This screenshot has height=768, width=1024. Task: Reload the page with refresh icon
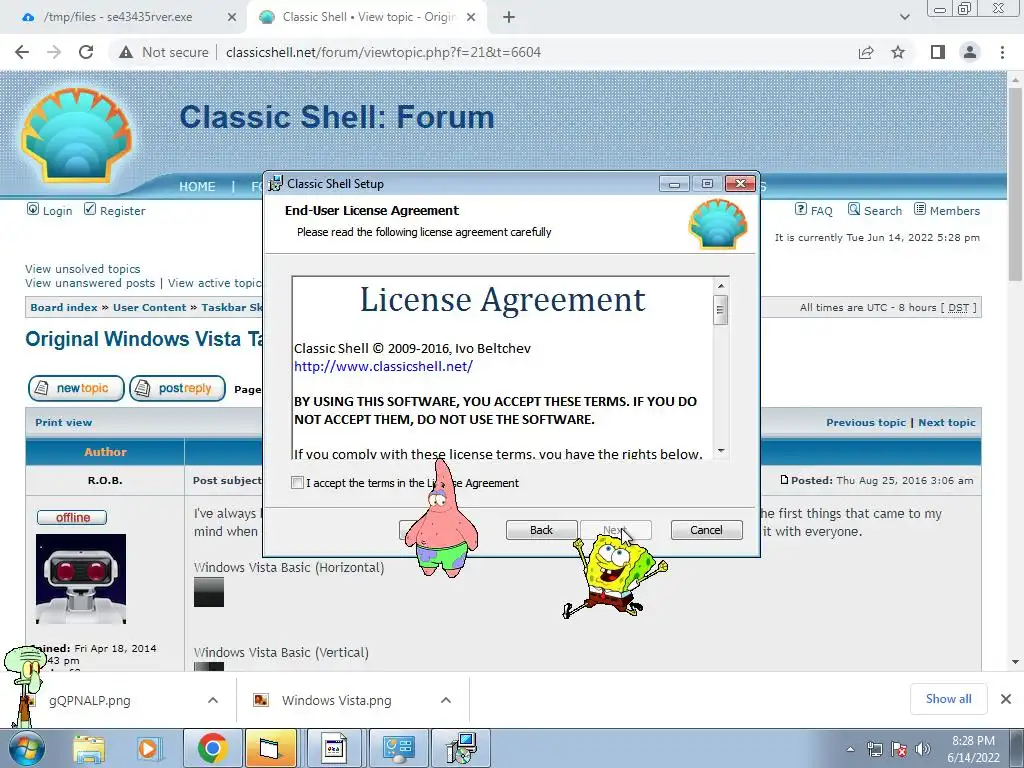click(x=86, y=52)
